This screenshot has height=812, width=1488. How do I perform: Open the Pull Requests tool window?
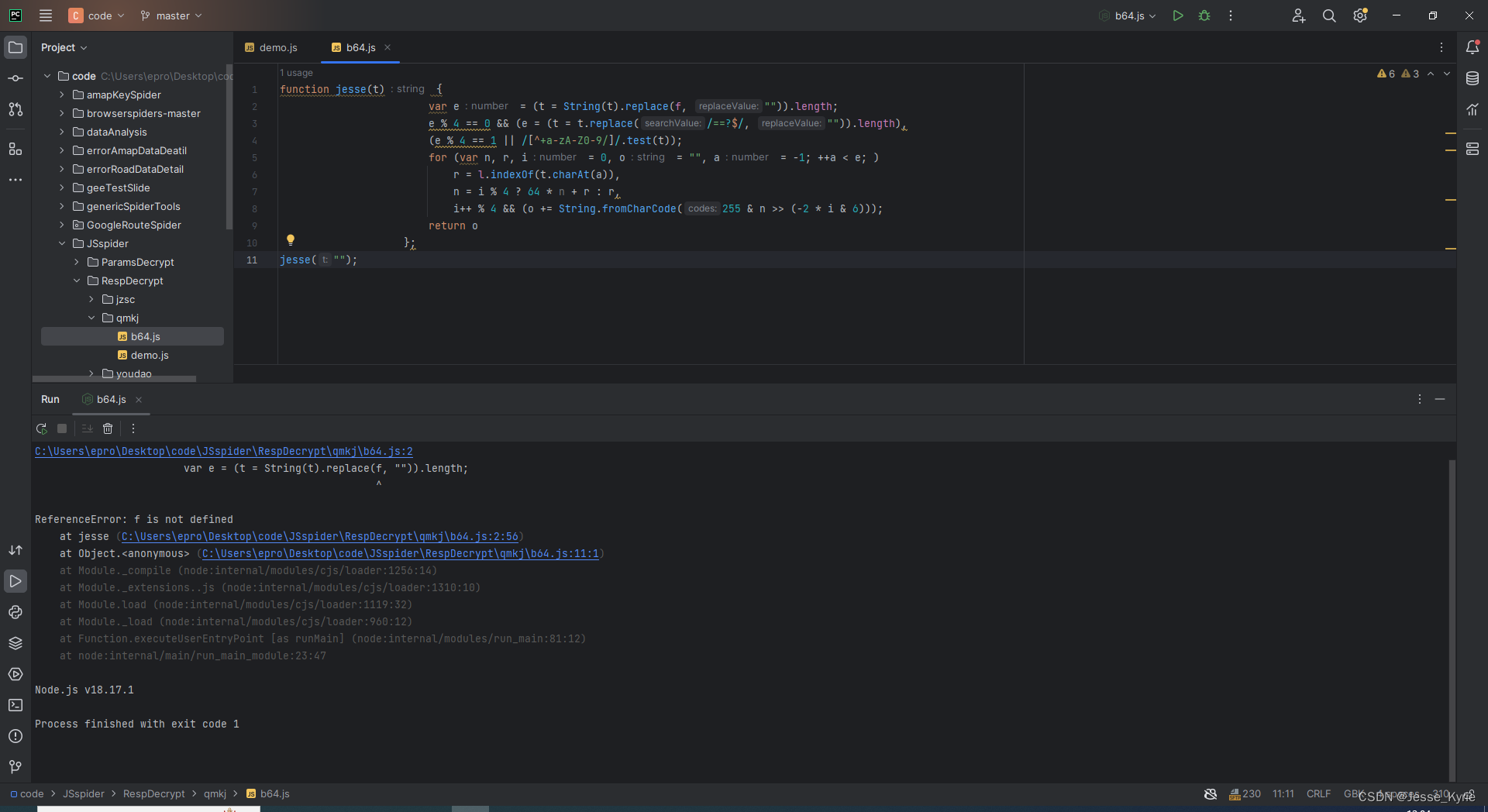point(15,109)
